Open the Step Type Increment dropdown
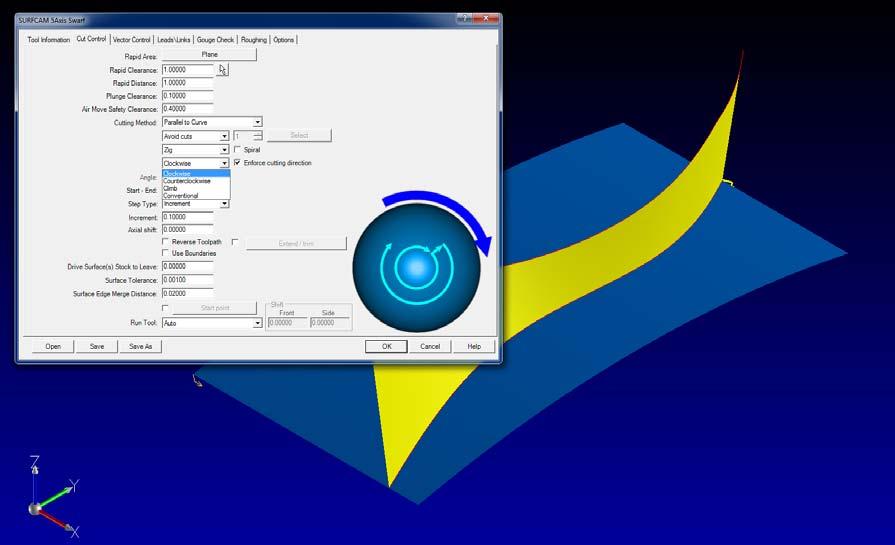This screenshot has height=545, width=895. (x=224, y=204)
